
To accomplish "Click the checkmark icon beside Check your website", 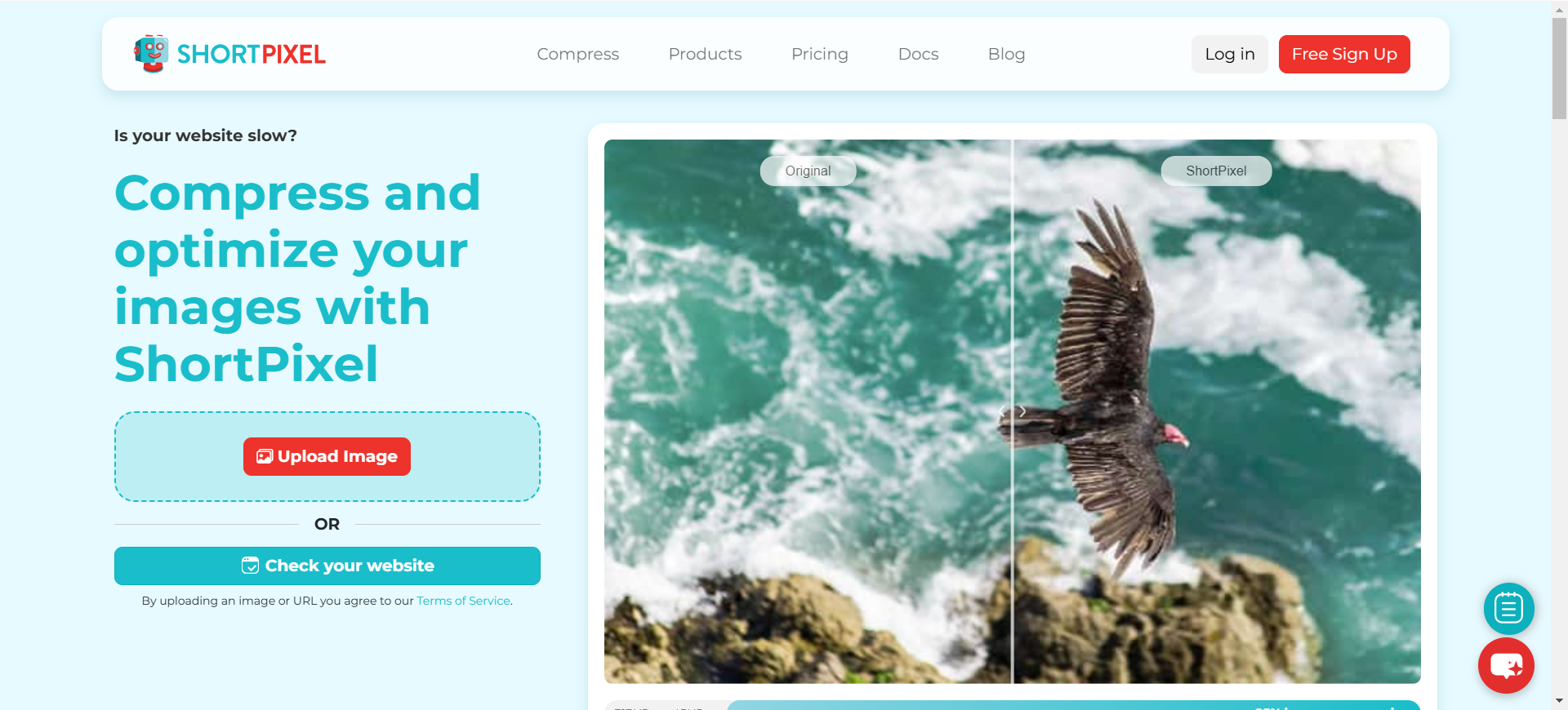I will click(250, 566).
